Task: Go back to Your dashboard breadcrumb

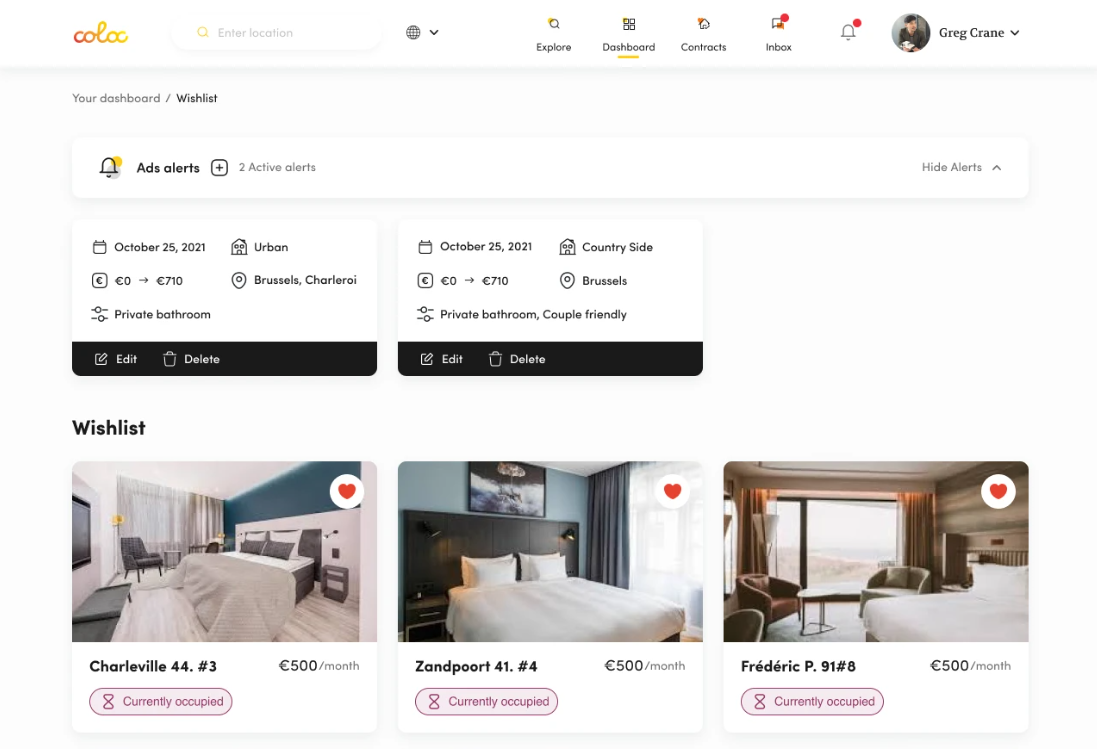Action: [116, 98]
